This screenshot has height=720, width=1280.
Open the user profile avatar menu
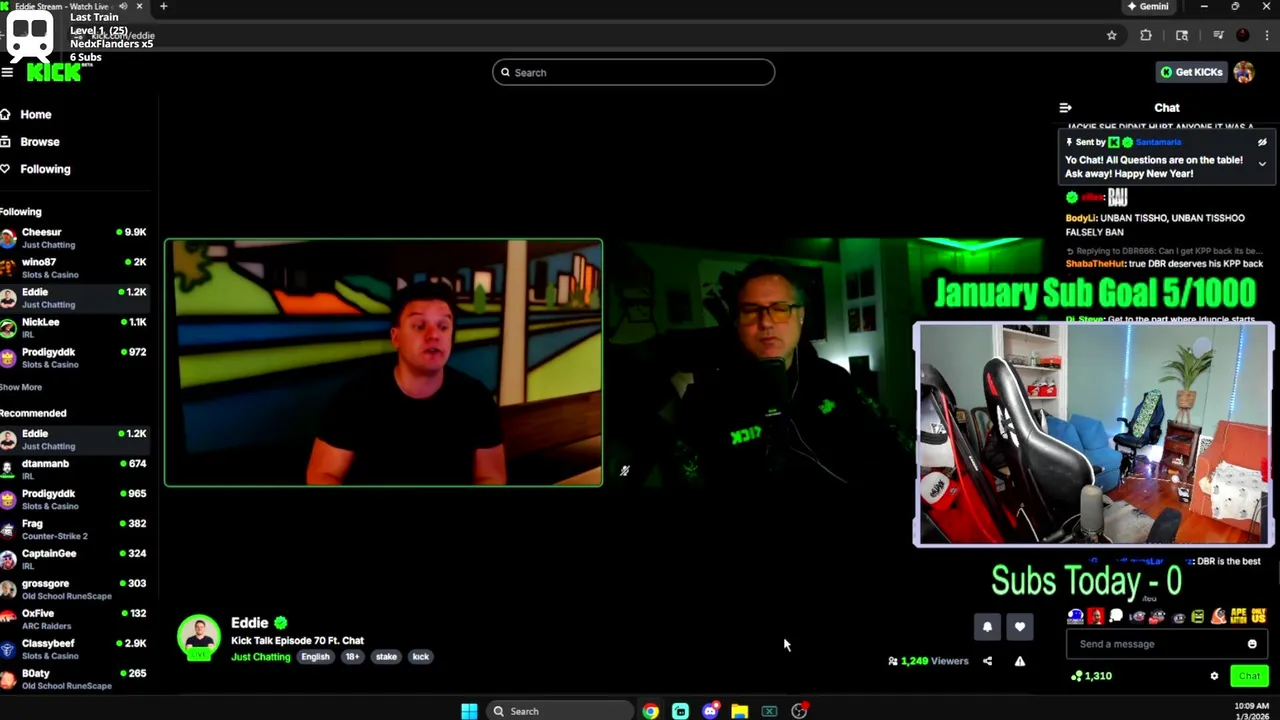(1244, 72)
